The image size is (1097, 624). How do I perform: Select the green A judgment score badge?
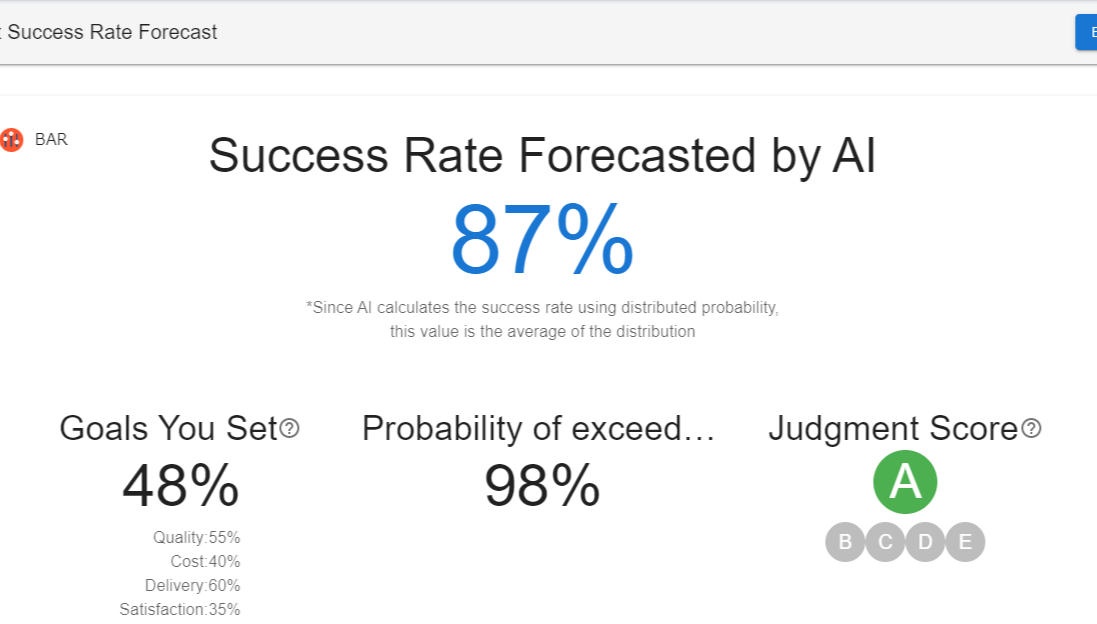(x=905, y=481)
